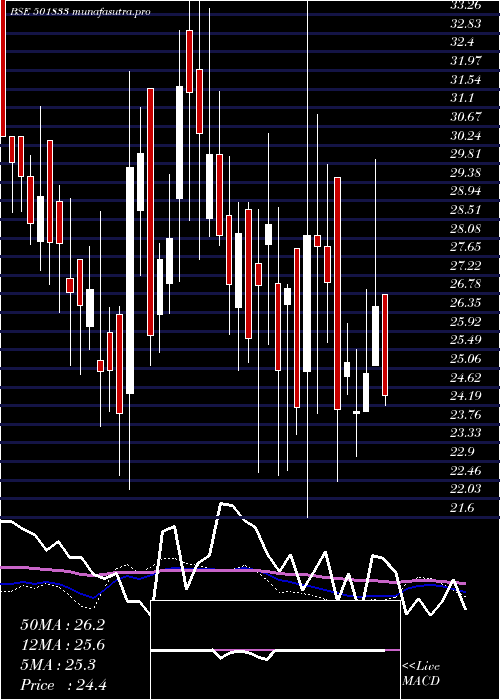Viewport: 500px width, 700px height.
Task: Click the 24.19 price axis label
Action: [x=466, y=396]
